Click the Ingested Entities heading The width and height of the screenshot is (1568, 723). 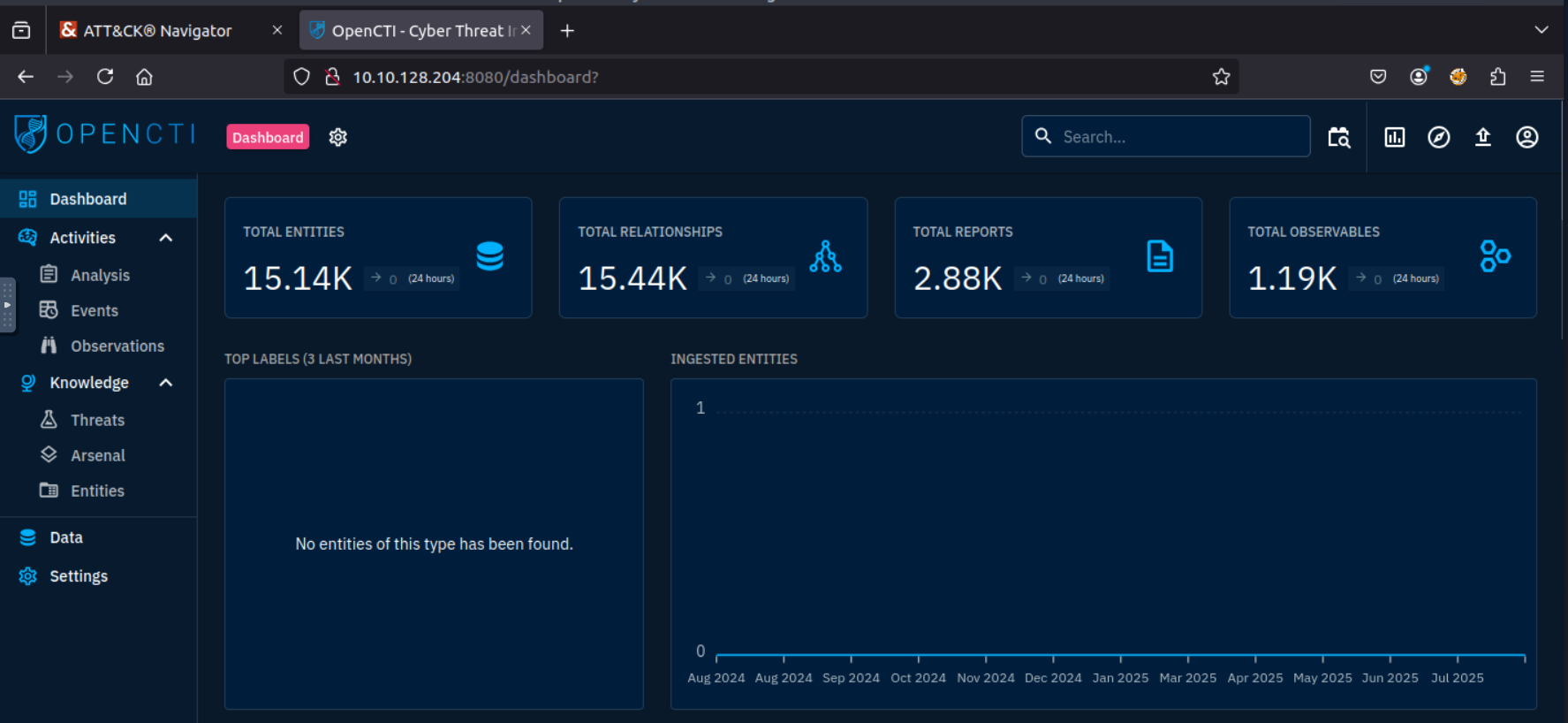733,359
